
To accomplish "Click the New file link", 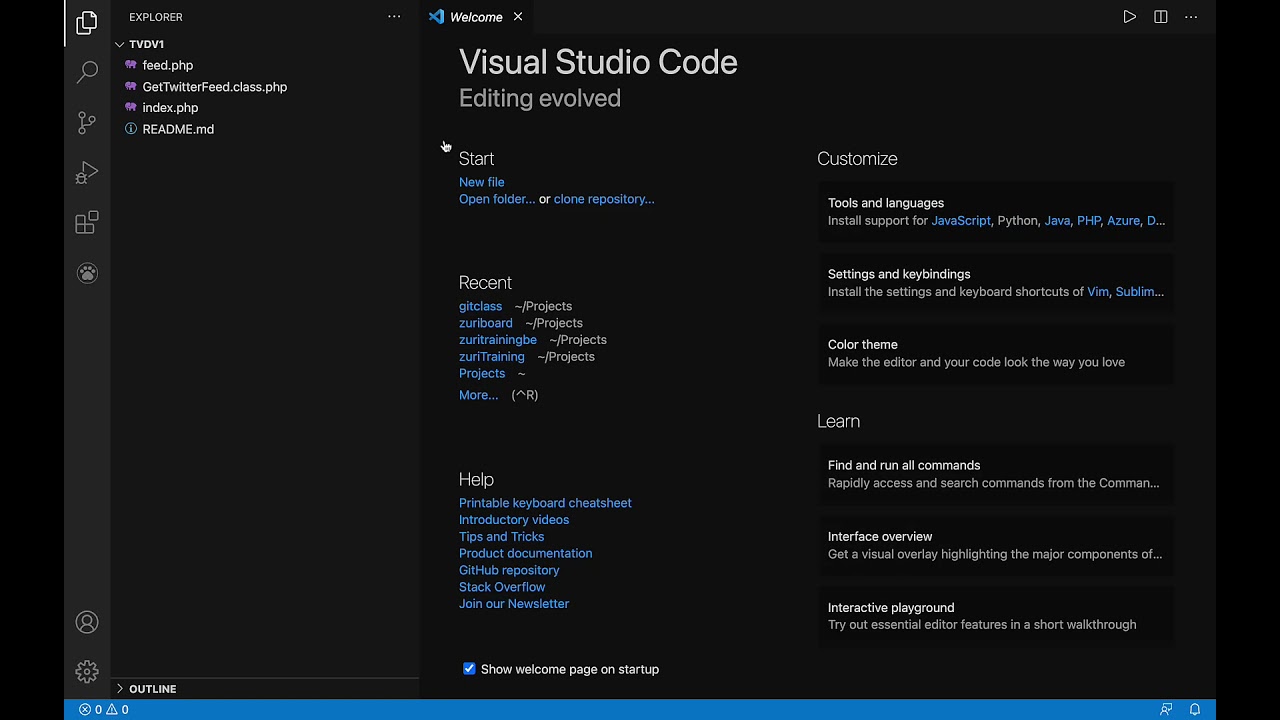I will click(481, 182).
